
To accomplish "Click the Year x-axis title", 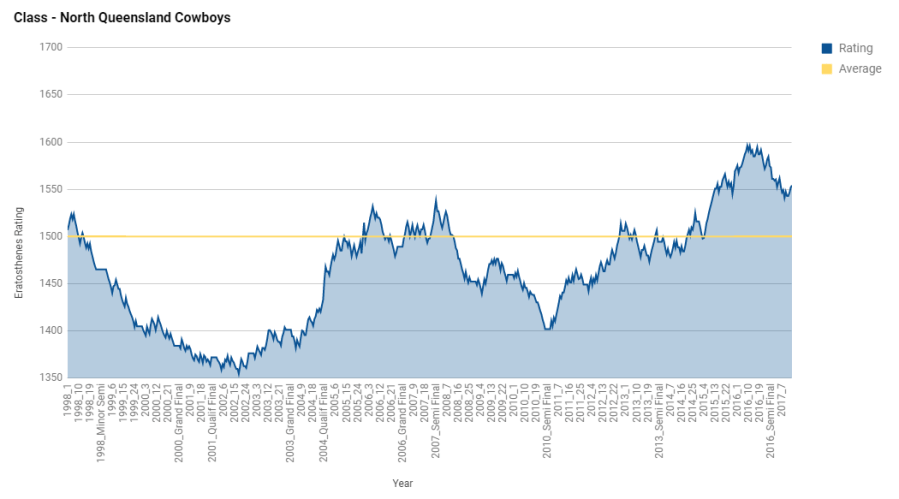I will (402, 483).
